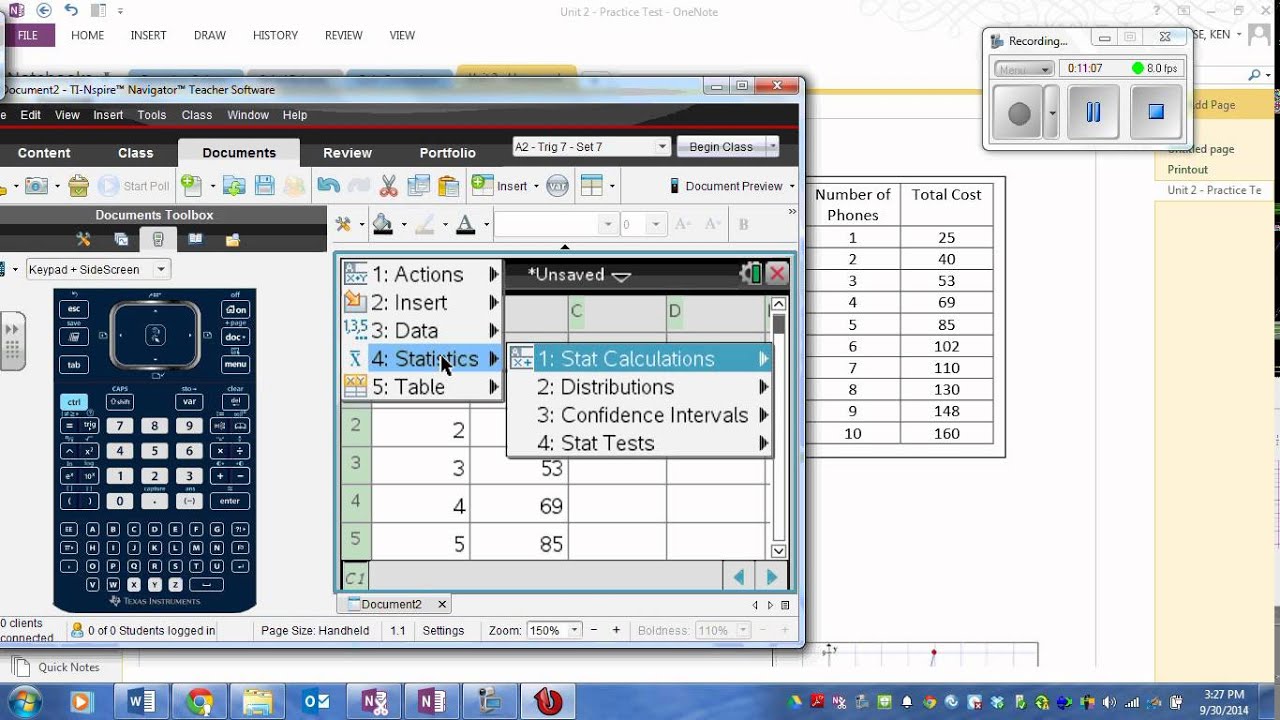This screenshot has width=1280, height=720.
Task: Open Word from the Windows taskbar
Action: [x=141, y=702]
